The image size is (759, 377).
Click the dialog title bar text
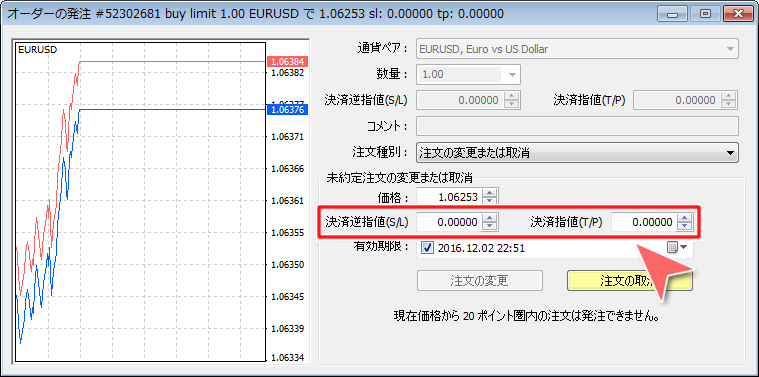click(255, 14)
